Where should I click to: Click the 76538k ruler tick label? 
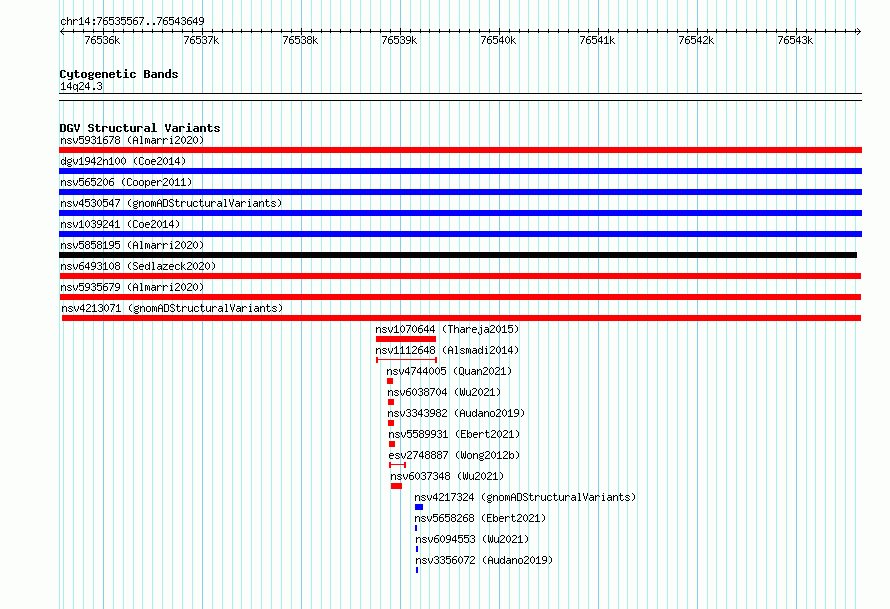coord(300,40)
